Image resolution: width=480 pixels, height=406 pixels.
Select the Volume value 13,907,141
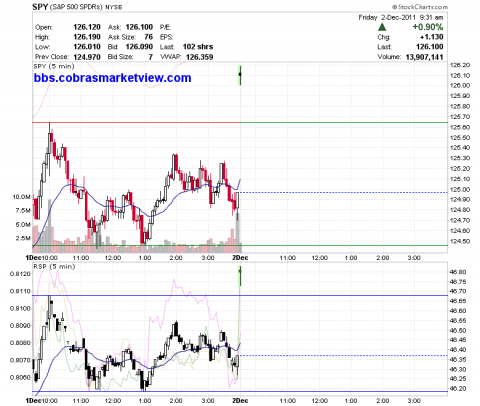(x=424, y=57)
